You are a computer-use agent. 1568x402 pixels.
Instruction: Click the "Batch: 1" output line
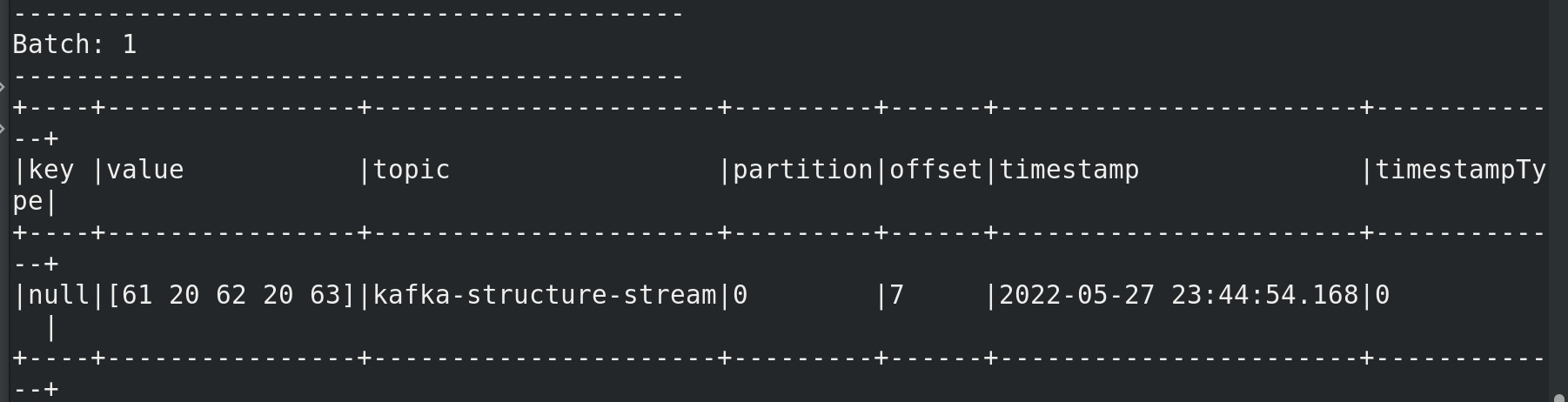(x=75, y=44)
